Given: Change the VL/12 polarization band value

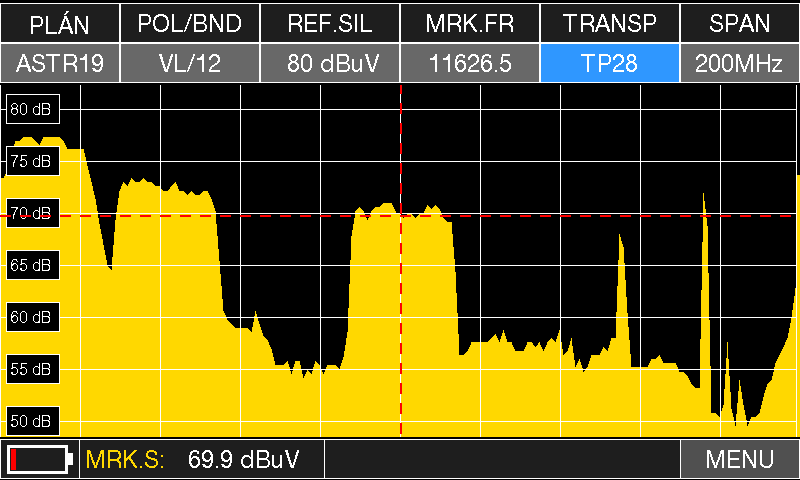Looking at the screenshot, I should pos(190,63).
